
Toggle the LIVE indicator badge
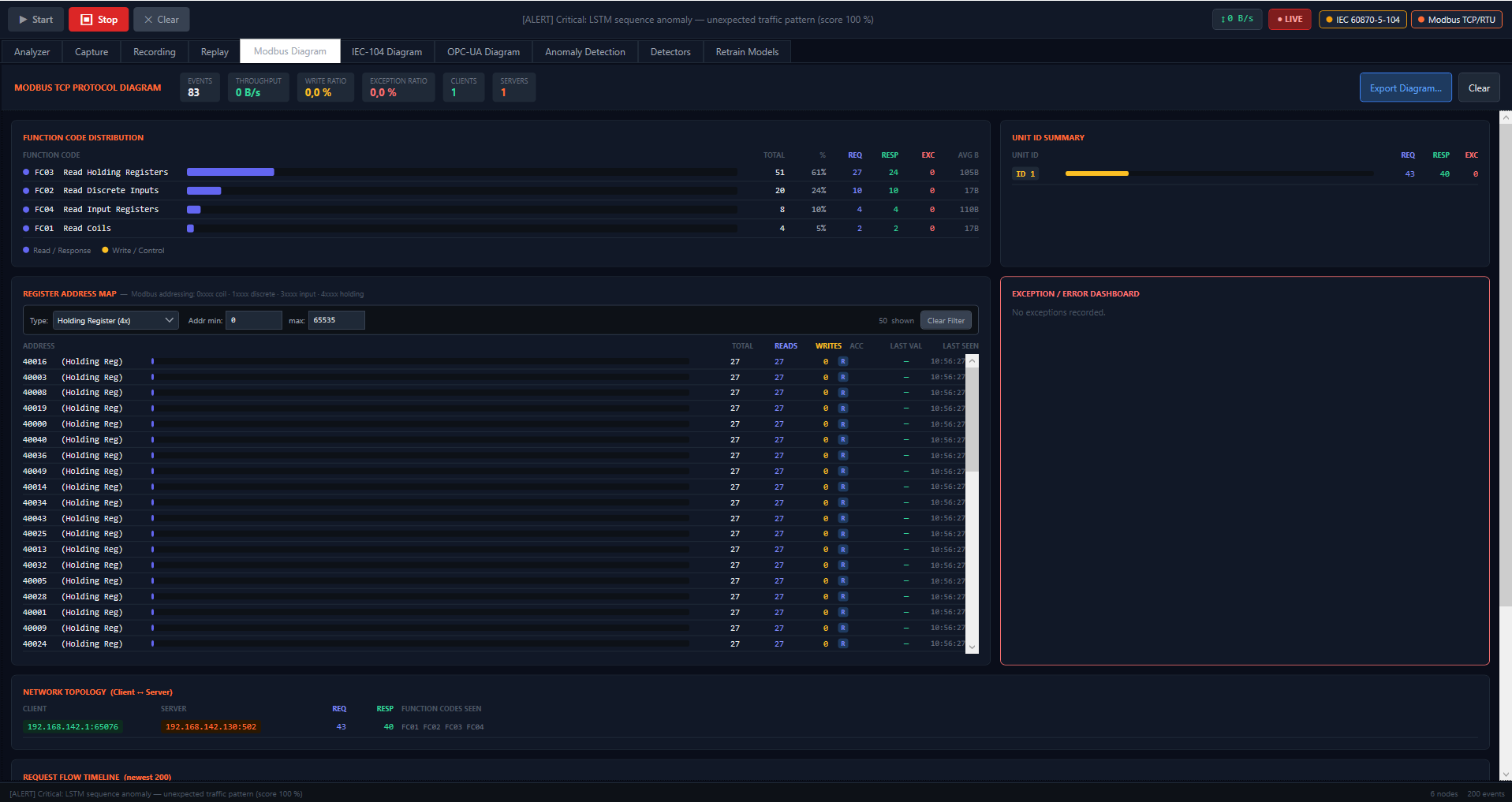[1290, 20]
